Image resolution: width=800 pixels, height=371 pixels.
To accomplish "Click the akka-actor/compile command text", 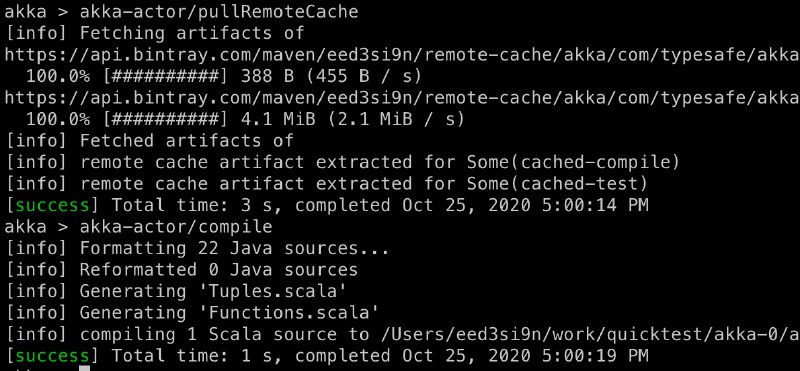I will [x=176, y=227].
